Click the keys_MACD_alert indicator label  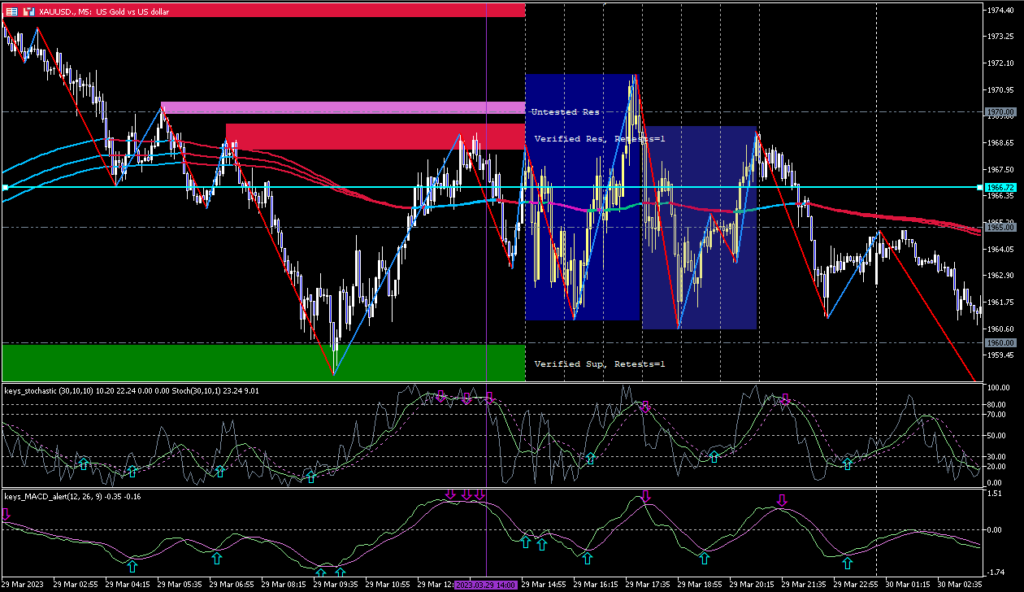[72, 497]
